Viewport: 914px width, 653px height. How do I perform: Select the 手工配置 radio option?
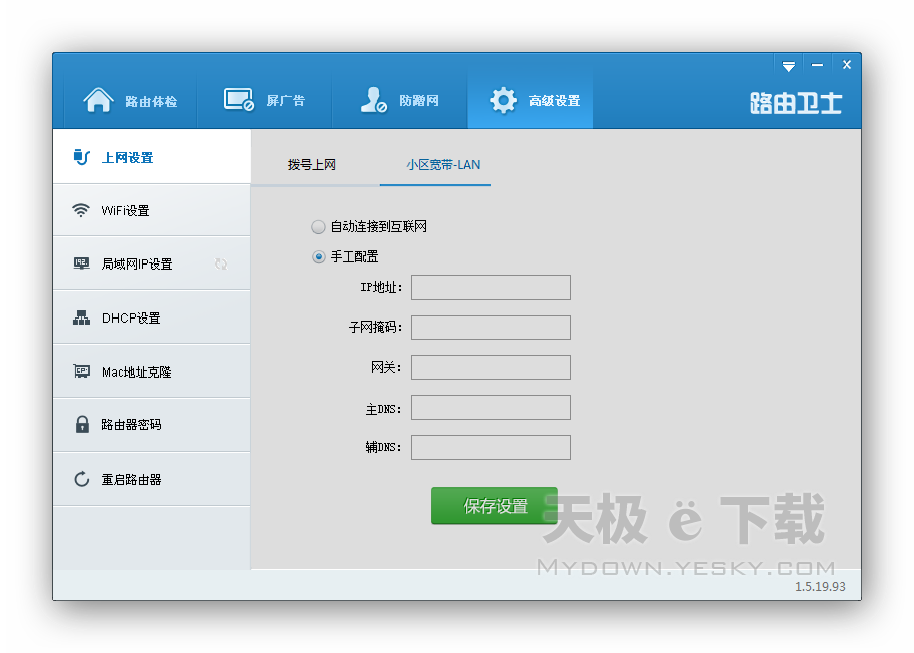(318, 256)
